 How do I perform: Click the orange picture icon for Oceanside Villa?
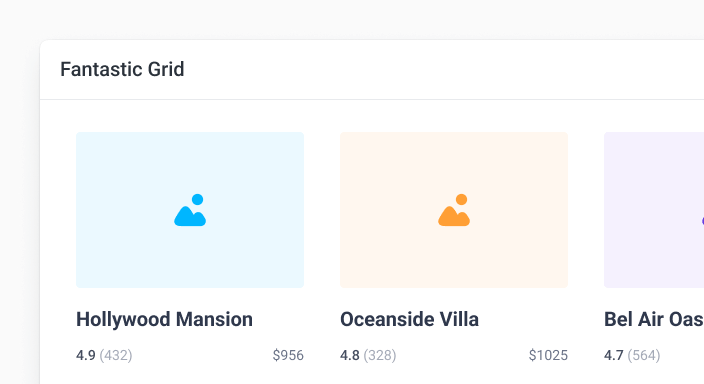(454, 210)
